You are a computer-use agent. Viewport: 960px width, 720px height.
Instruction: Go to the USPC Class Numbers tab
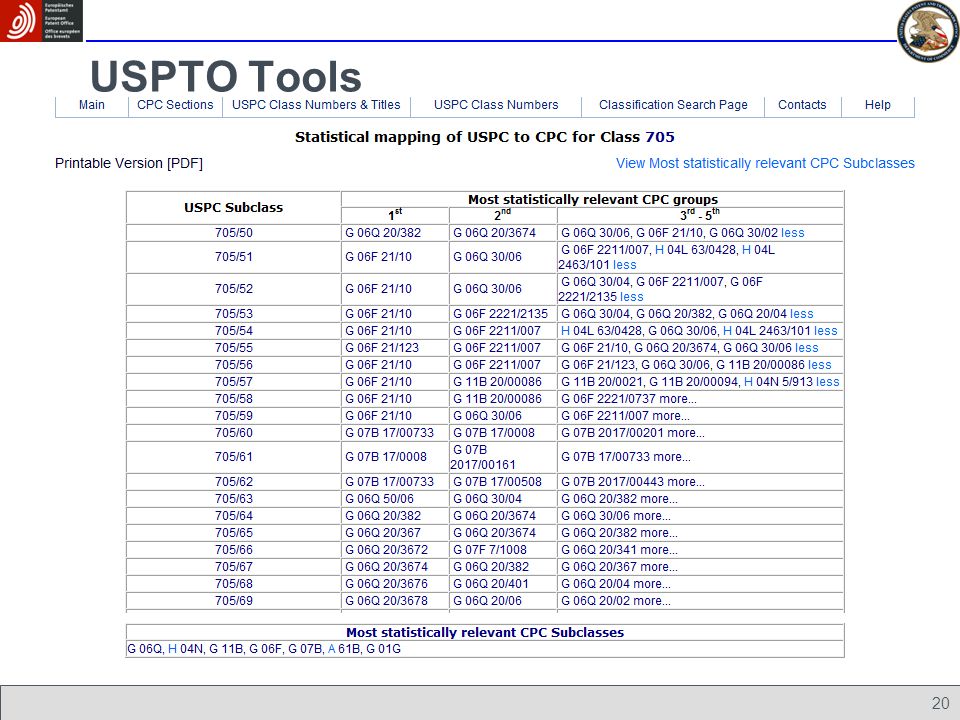point(496,105)
